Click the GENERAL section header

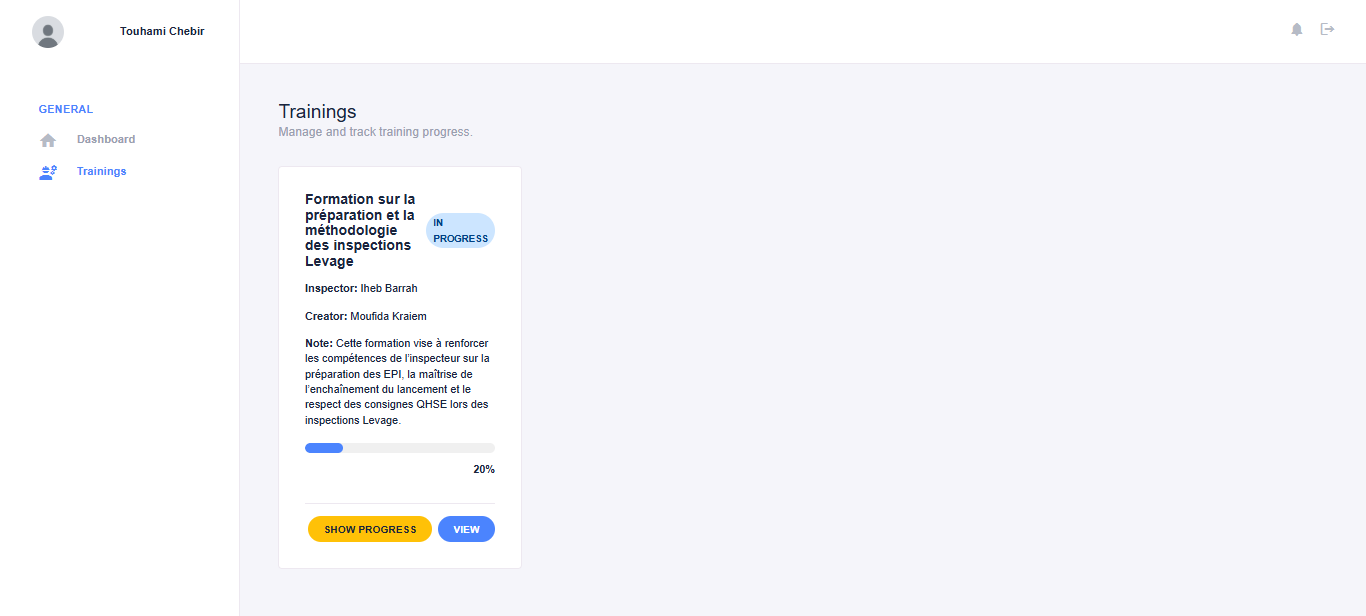coord(66,109)
